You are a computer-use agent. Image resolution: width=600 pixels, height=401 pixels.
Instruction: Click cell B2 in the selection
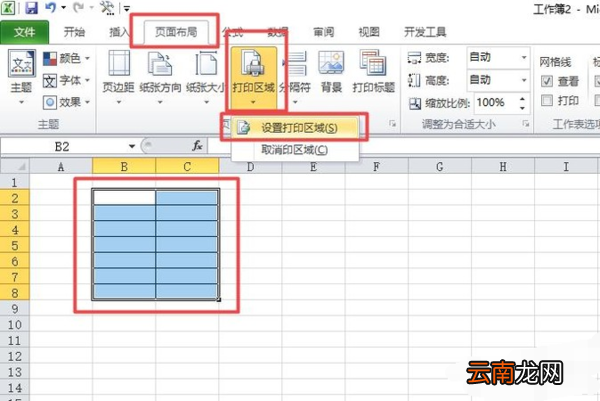124,198
